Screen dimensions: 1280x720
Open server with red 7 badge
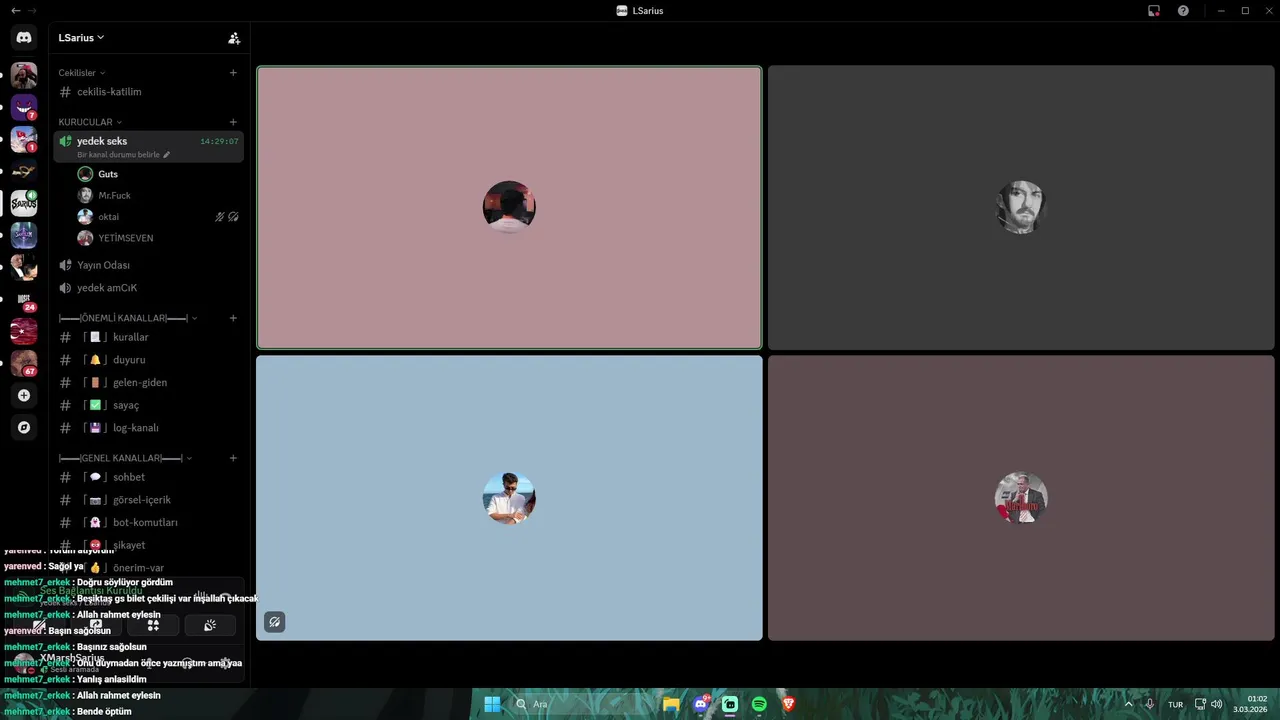point(24,107)
